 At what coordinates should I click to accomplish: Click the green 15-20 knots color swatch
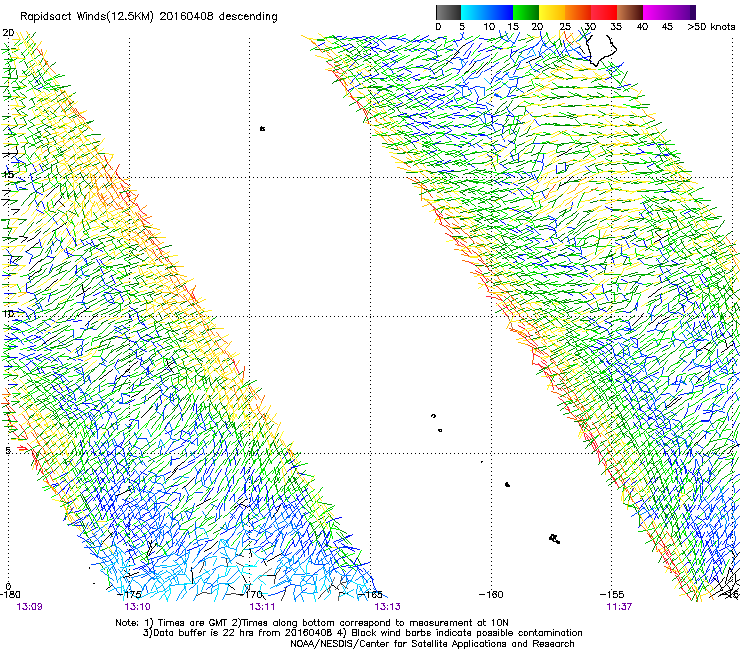[526, 12]
